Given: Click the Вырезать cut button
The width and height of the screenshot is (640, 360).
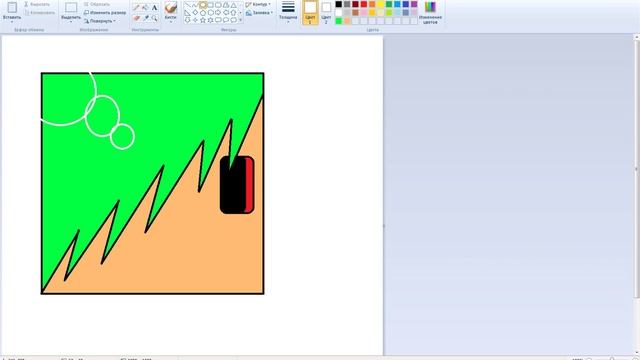Looking at the screenshot, I should [37, 4].
